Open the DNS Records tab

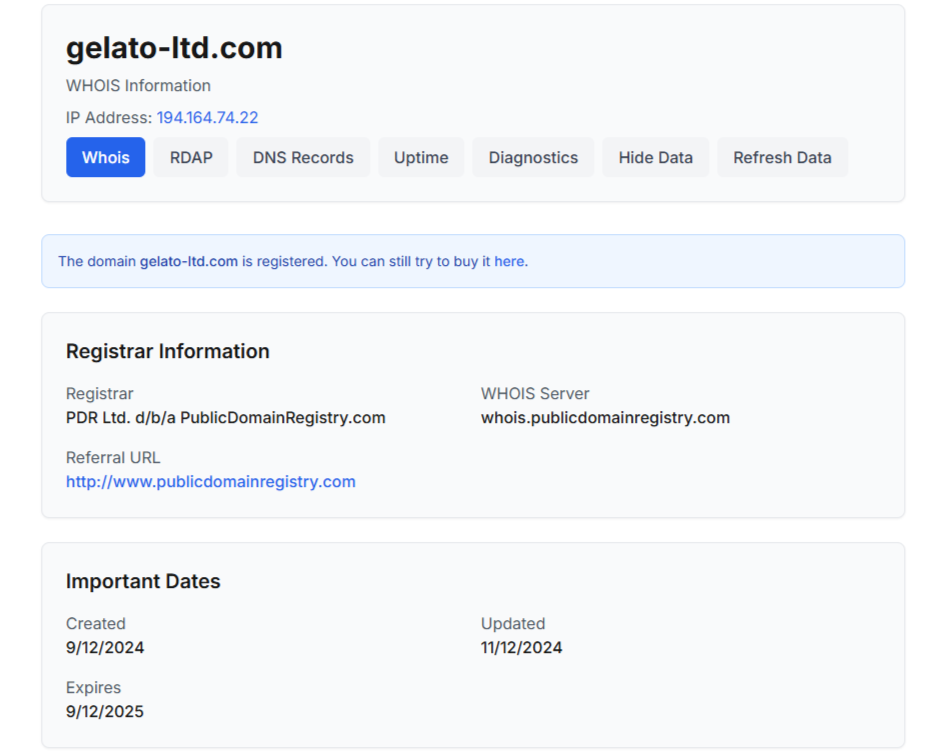303,157
